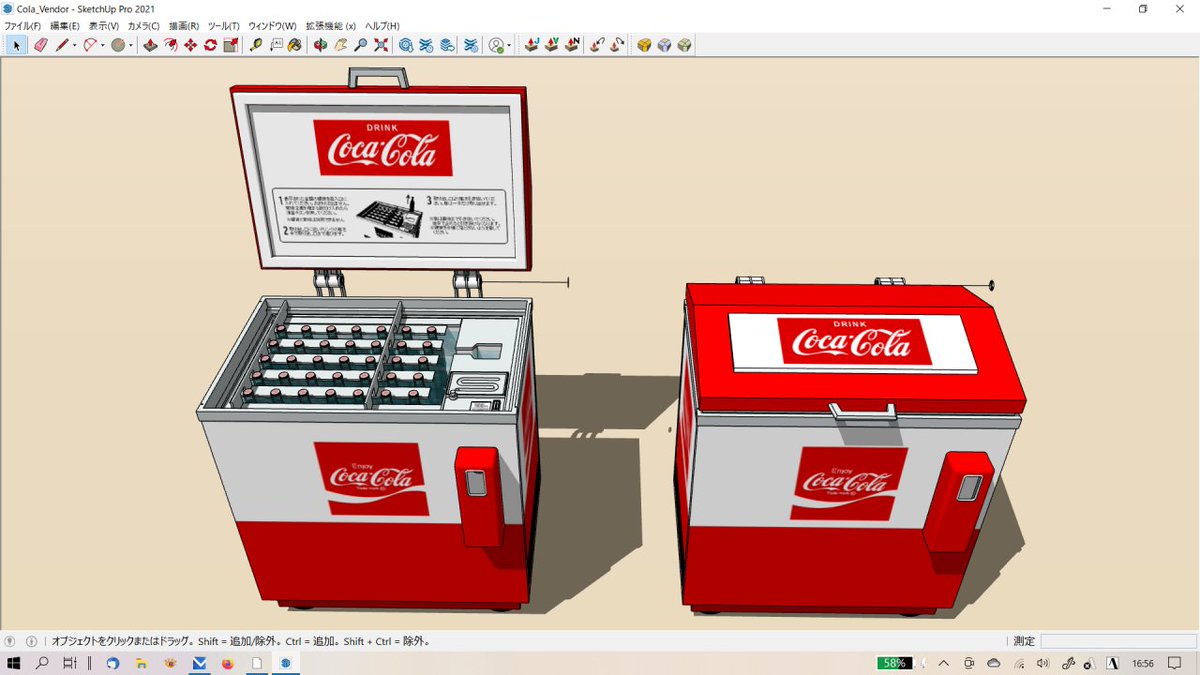The width and height of the screenshot is (1200, 675).
Task: Select the Text label tool
Action: pyautogui.click(x=276, y=45)
